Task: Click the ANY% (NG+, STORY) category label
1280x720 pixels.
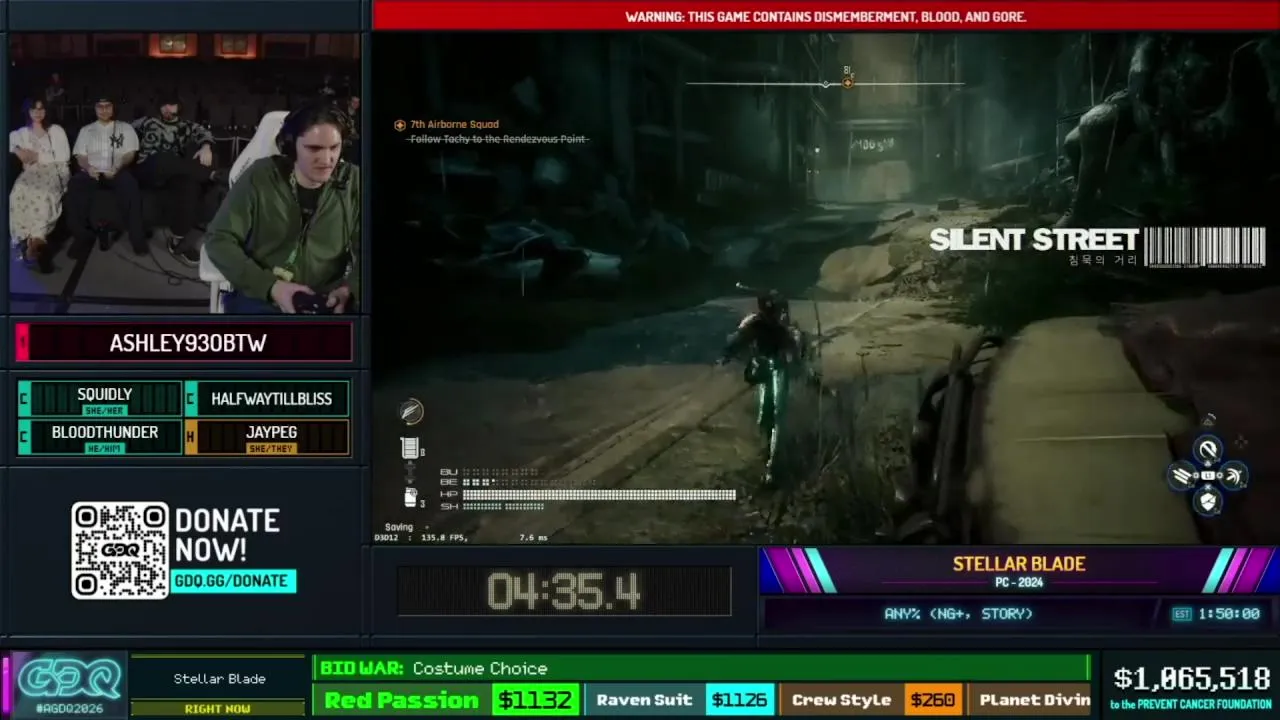Action: pos(958,614)
